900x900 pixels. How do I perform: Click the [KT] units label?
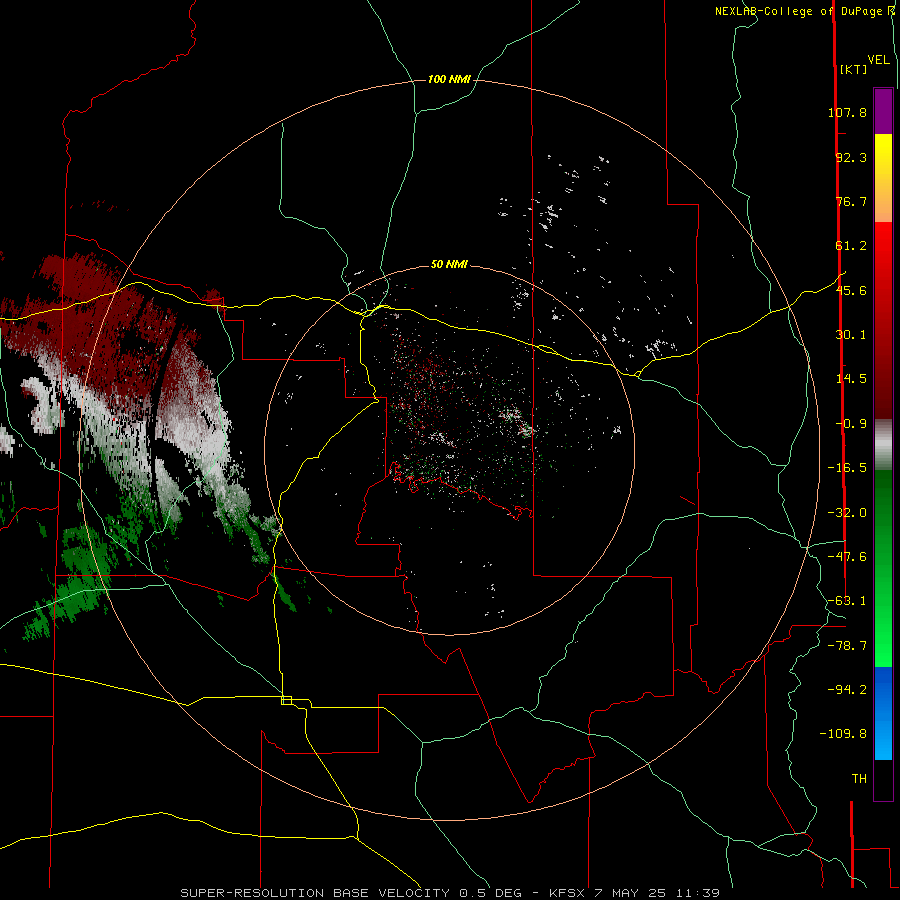click(x=853, y=69)
